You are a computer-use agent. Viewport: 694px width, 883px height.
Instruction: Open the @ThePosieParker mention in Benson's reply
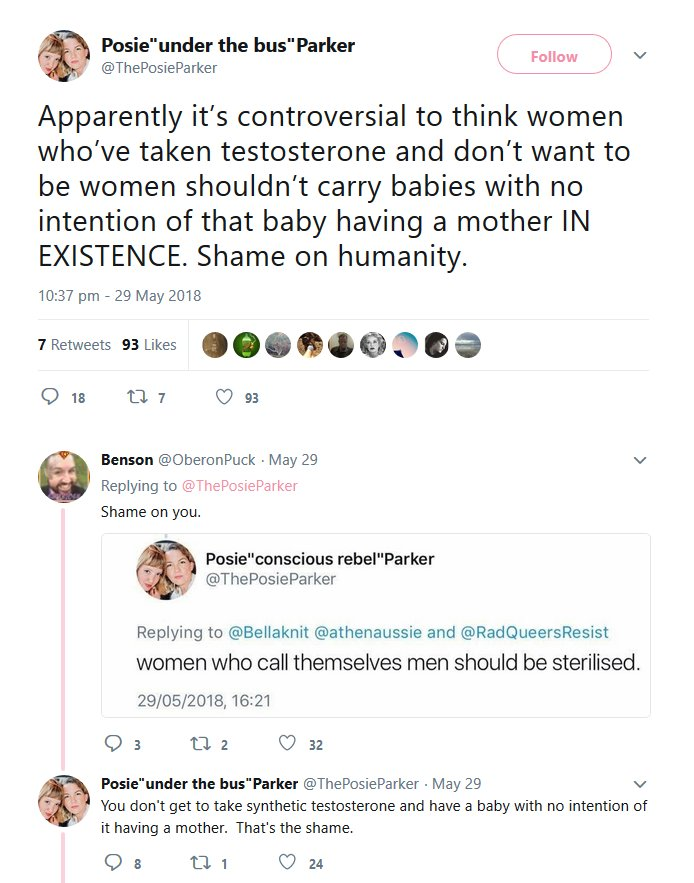[239, 486]
